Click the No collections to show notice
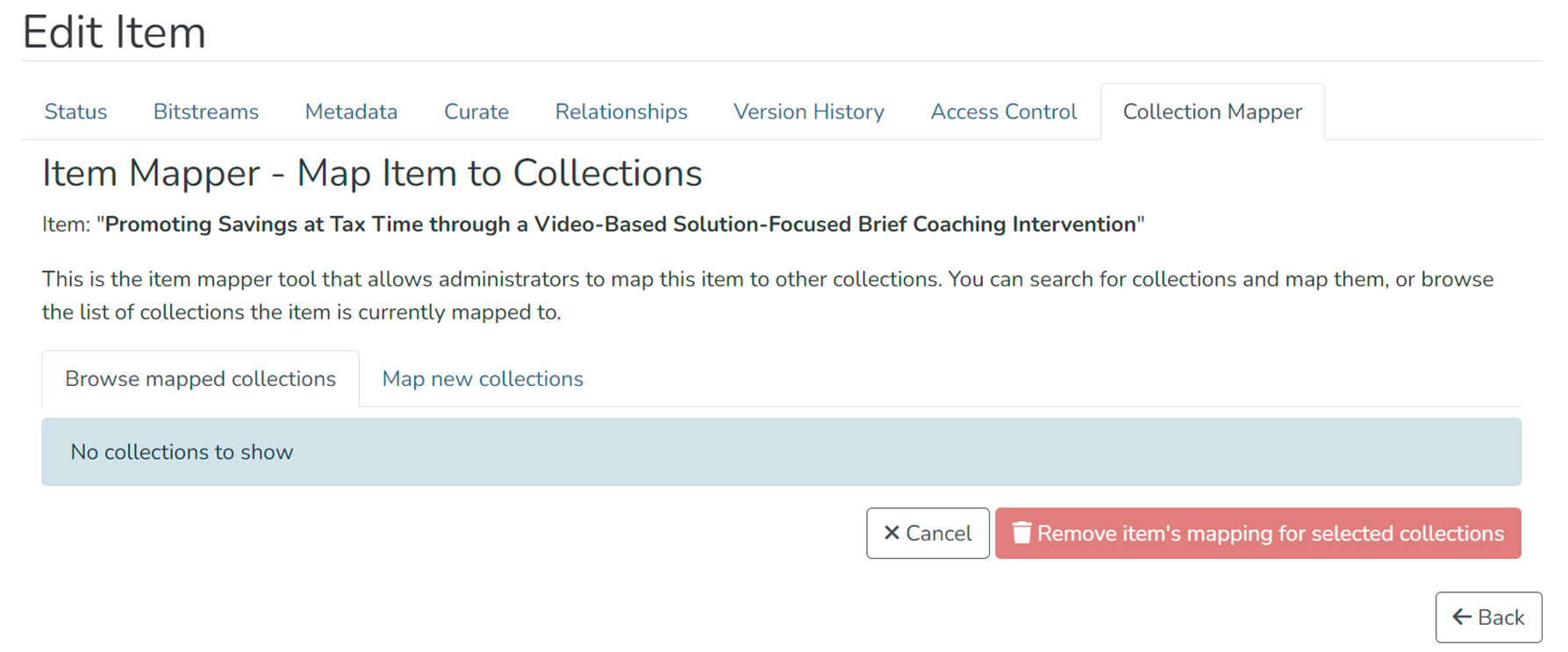Image resolution: width=1568 pixels, height=652 pixels. pos(182,451)
